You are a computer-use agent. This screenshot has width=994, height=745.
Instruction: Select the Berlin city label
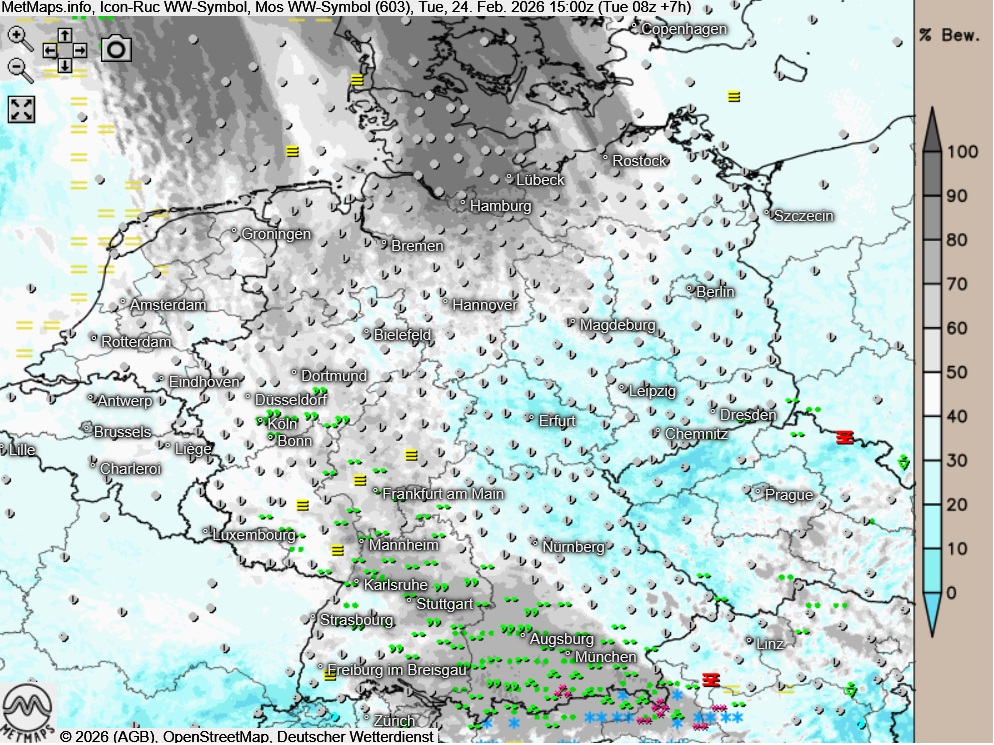click(715, 292)
